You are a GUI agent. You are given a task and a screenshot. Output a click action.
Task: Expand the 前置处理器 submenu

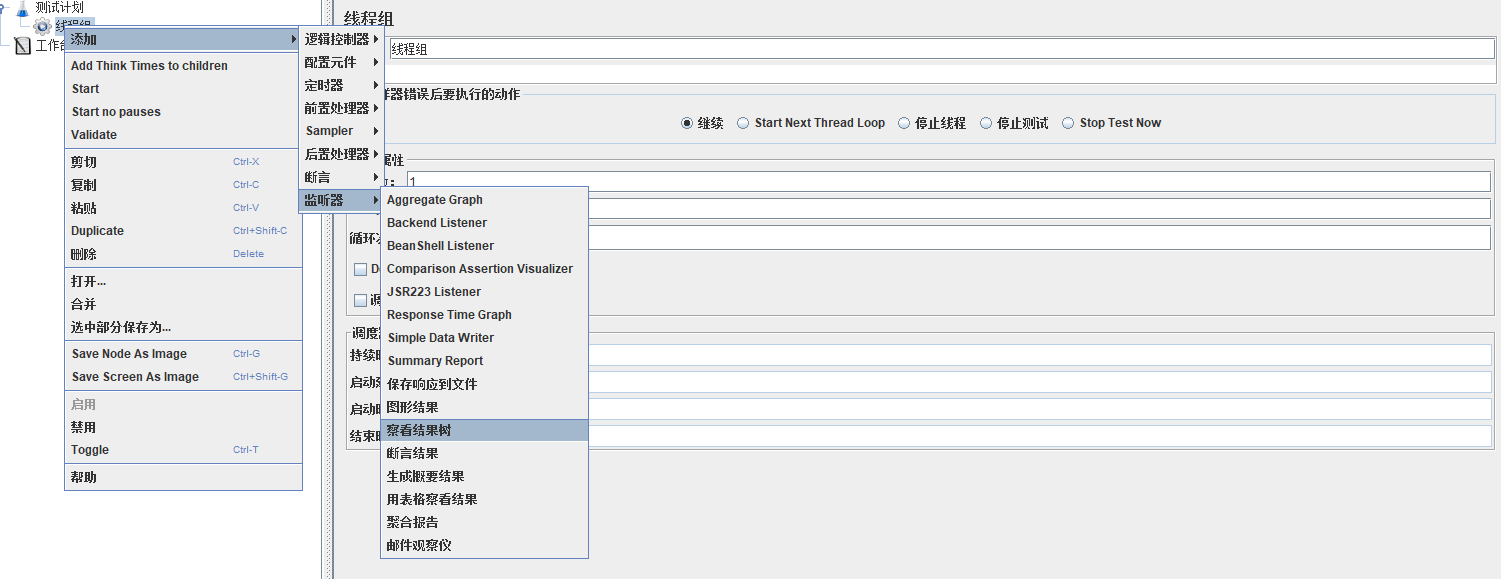[341, 108]
